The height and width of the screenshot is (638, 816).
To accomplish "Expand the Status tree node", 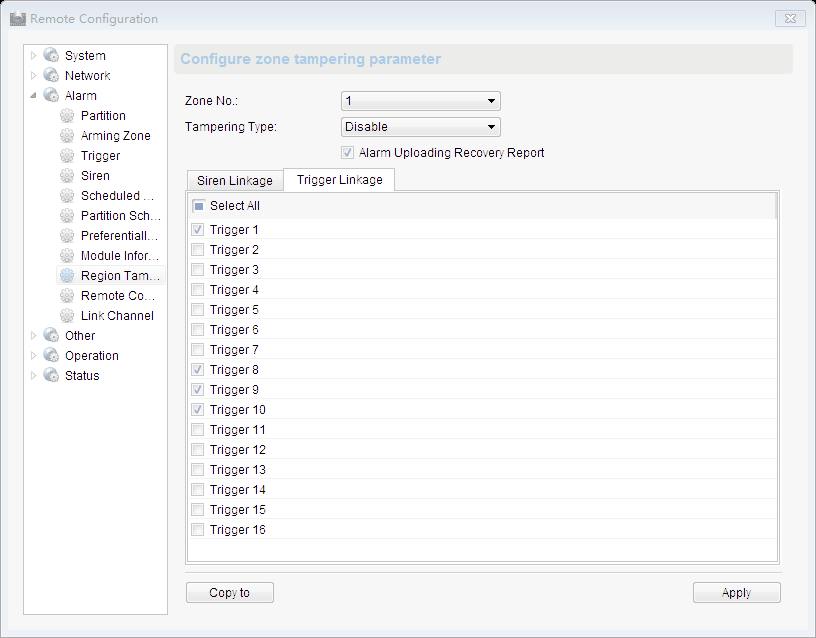I will pyautogui.click(x=33, y=375).
